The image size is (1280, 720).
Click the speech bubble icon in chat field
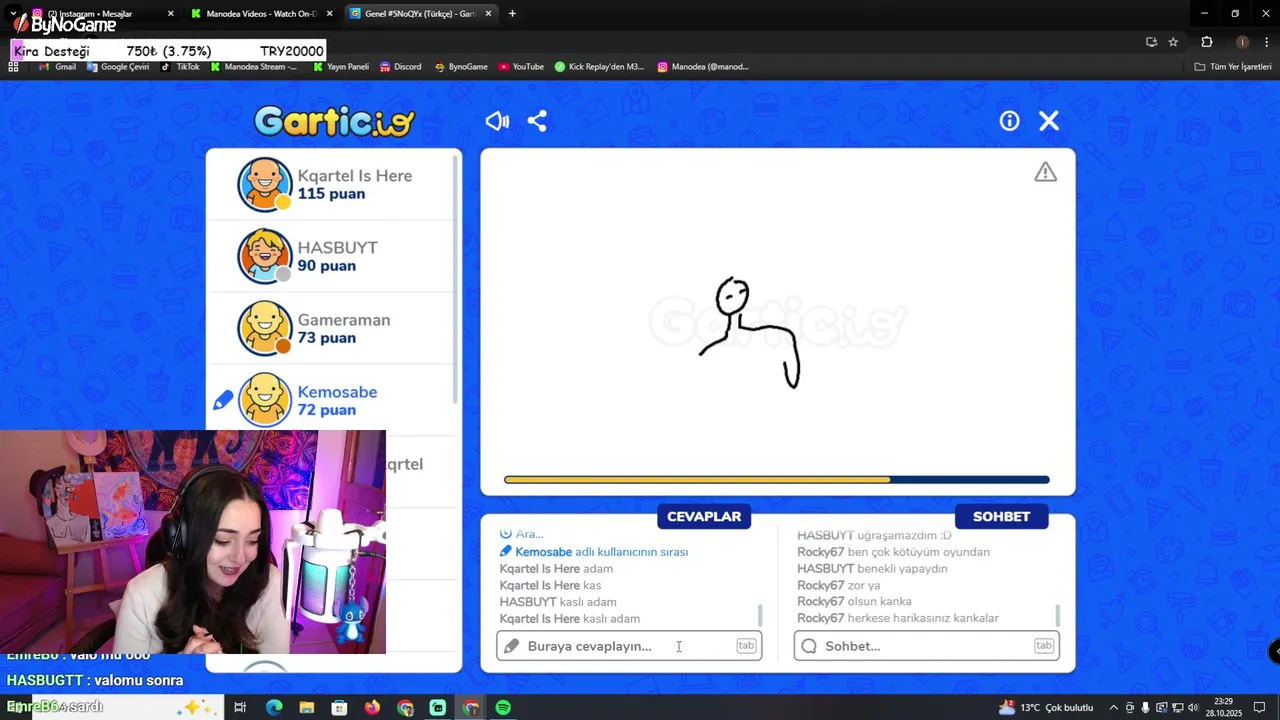[x=809, y=646]
